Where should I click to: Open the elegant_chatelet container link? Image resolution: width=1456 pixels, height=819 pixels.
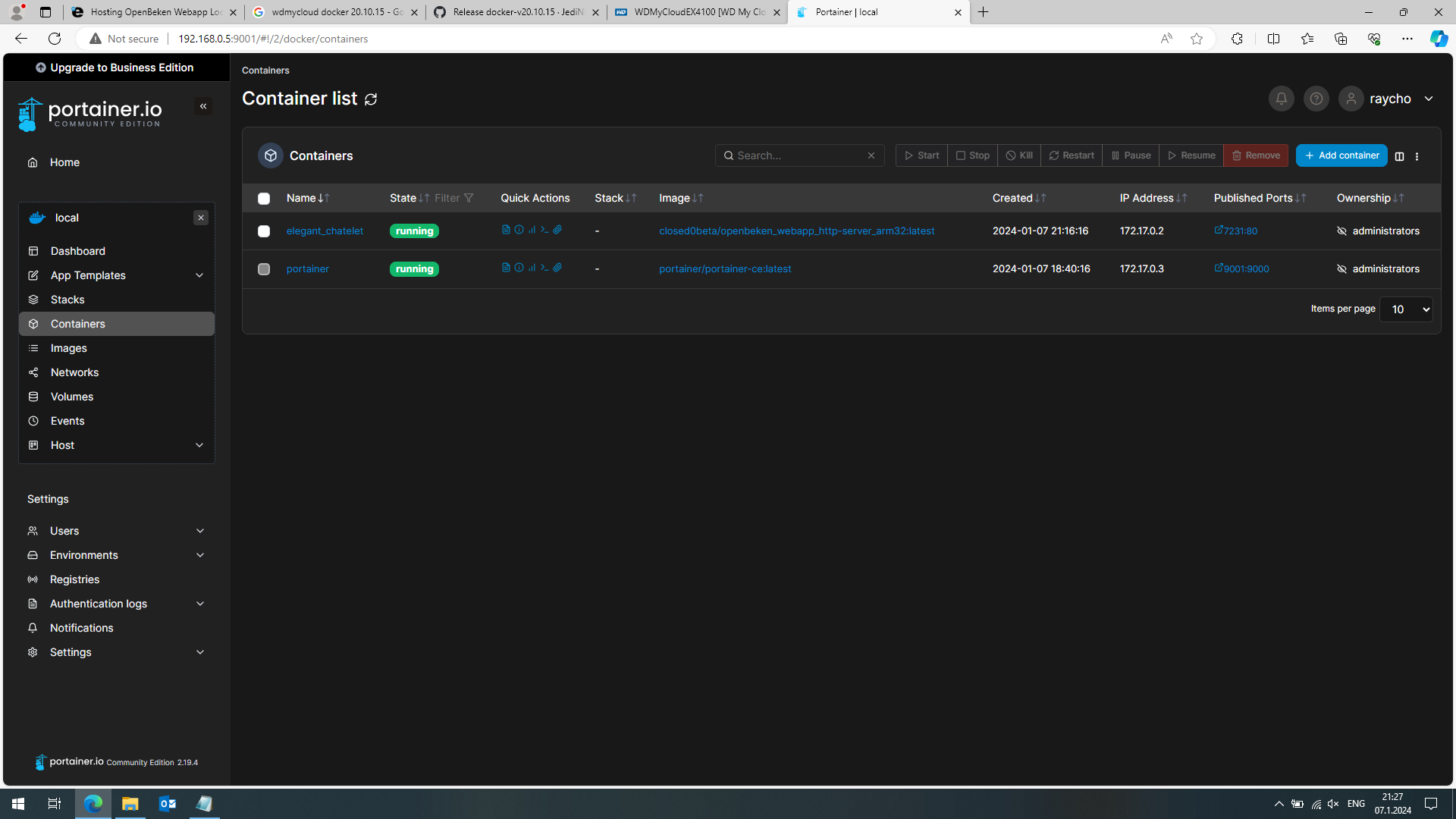point(325,231)
